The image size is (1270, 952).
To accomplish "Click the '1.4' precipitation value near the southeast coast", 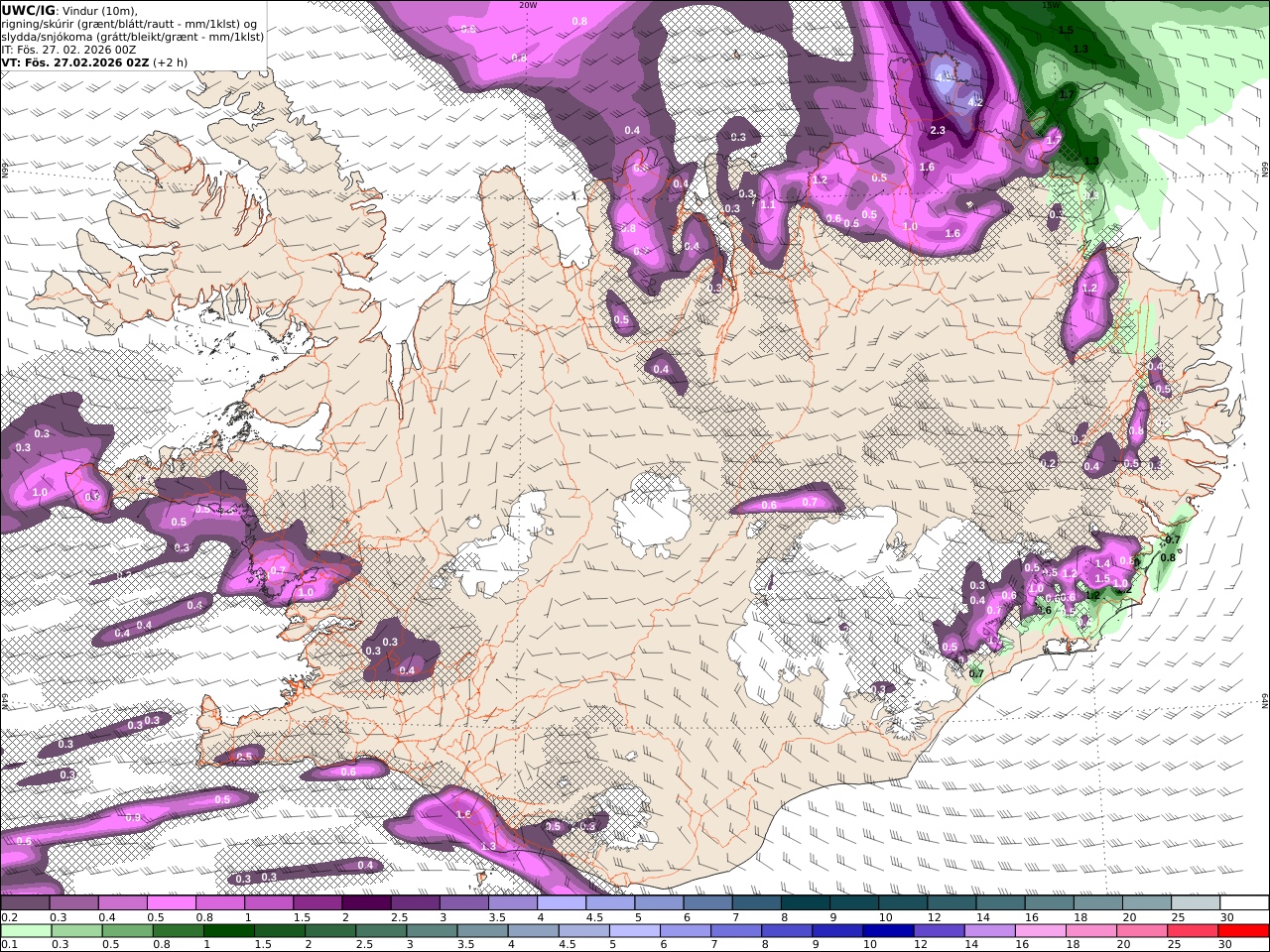I will [1102, 563].
